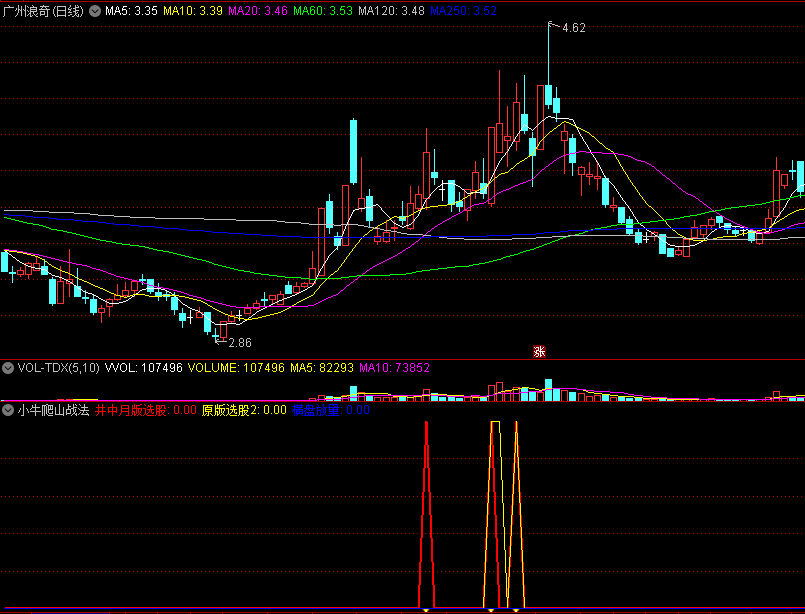Click the green MA60: 3.53 label
Viewport: 805px width, 614px height.
pyautogui.click(x=323, y=11)
